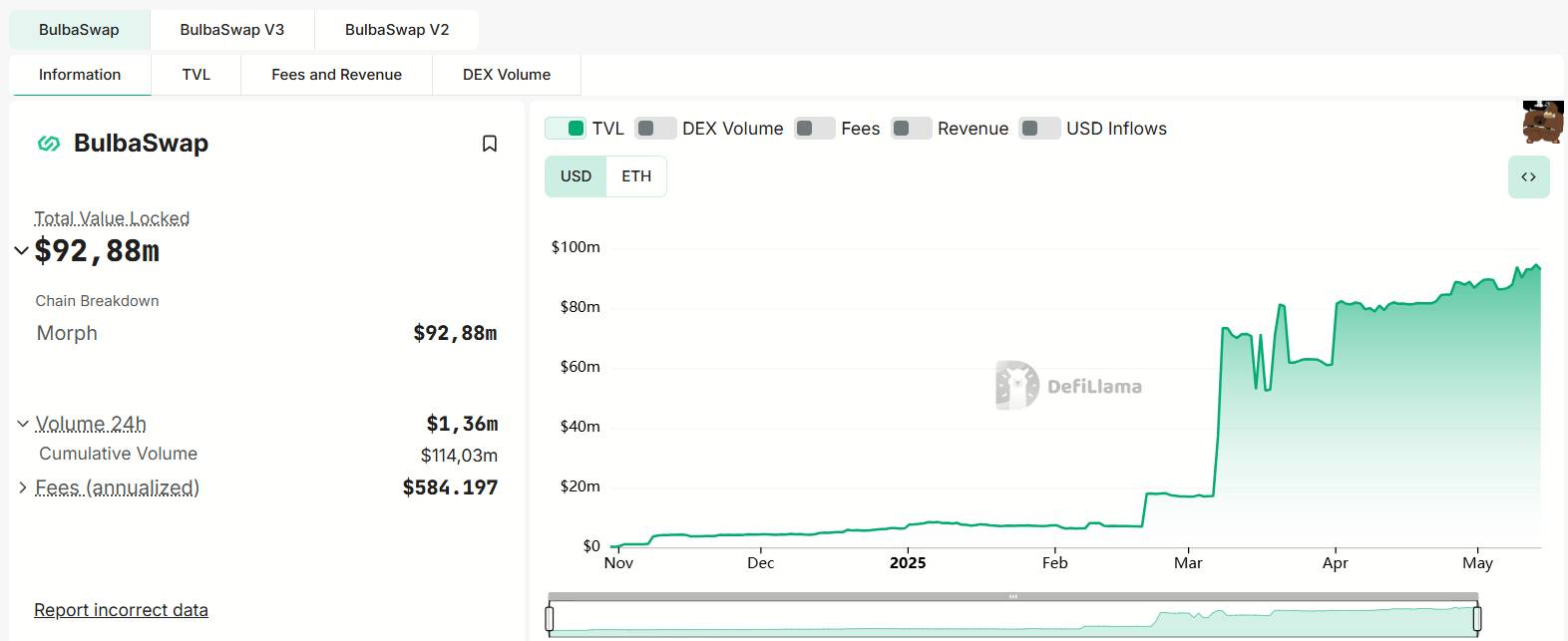Screen dimensions: 1568x641
Task: Click the $100m axis label
Action: 576,247
